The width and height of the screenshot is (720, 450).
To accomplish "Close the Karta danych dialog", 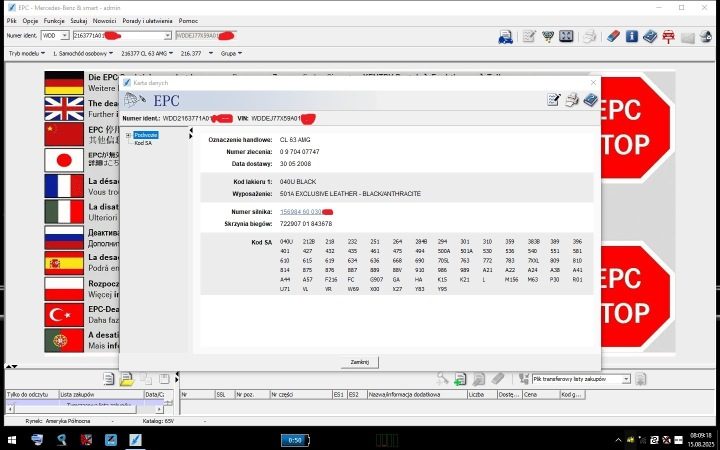I will (x=593, y=83).
